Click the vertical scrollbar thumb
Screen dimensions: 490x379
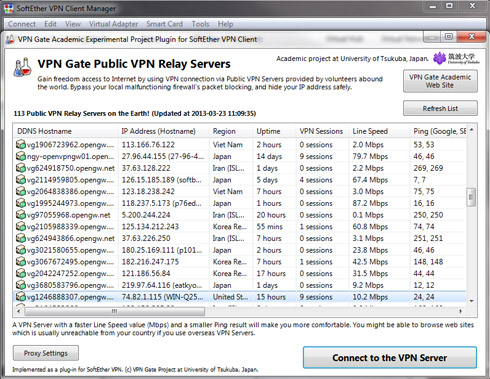click(471, 197)
